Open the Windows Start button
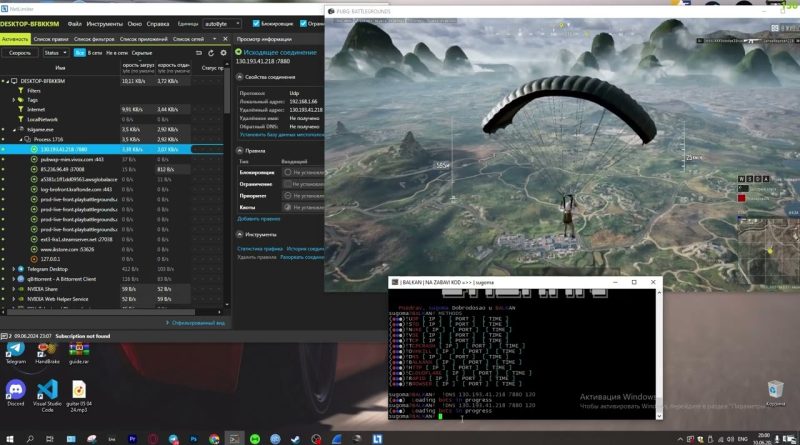The height and width of the screenshot is (445, 800). 9,439
